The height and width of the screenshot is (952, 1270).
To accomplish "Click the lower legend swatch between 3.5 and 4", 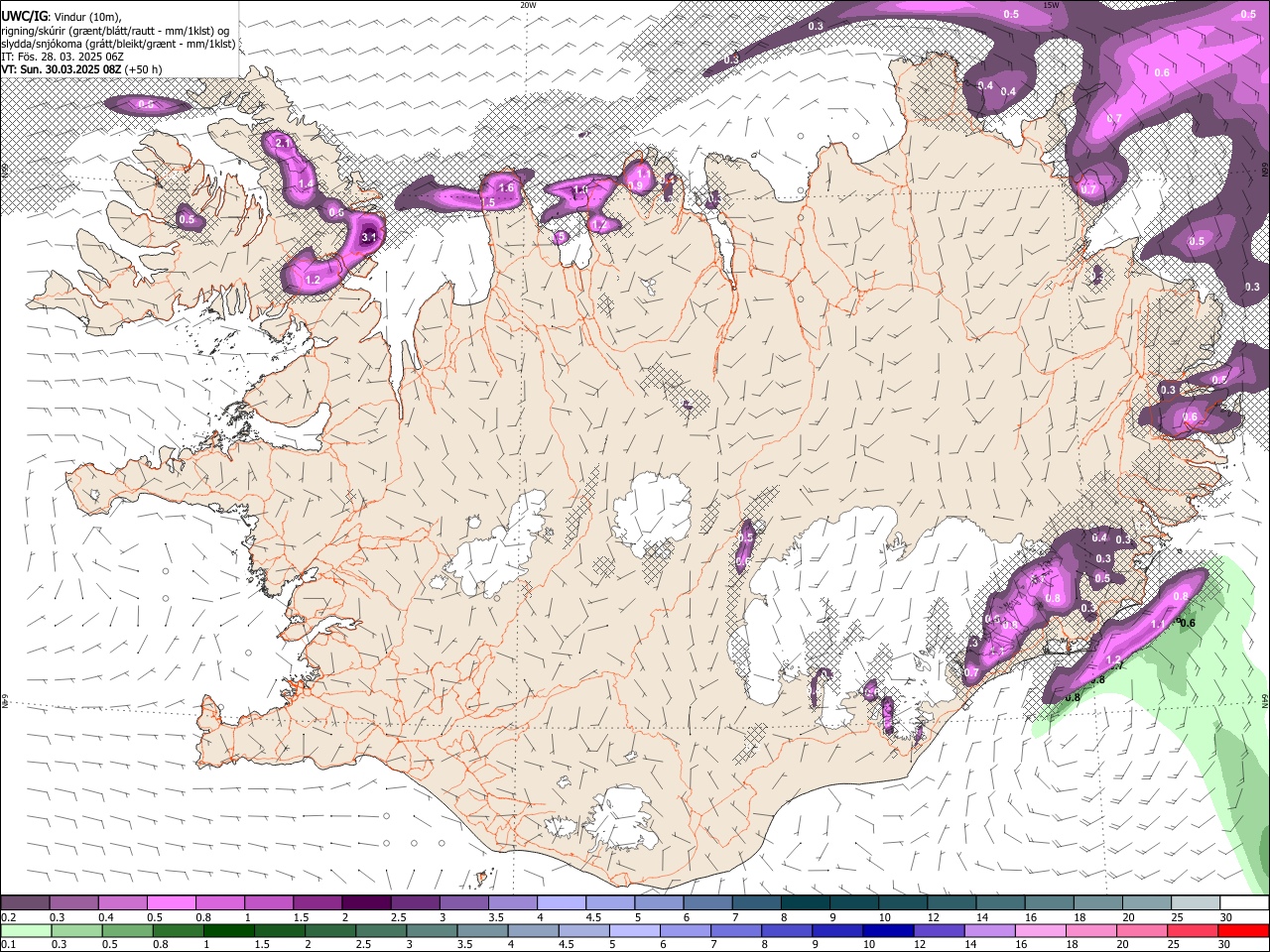I will (482, 930).
